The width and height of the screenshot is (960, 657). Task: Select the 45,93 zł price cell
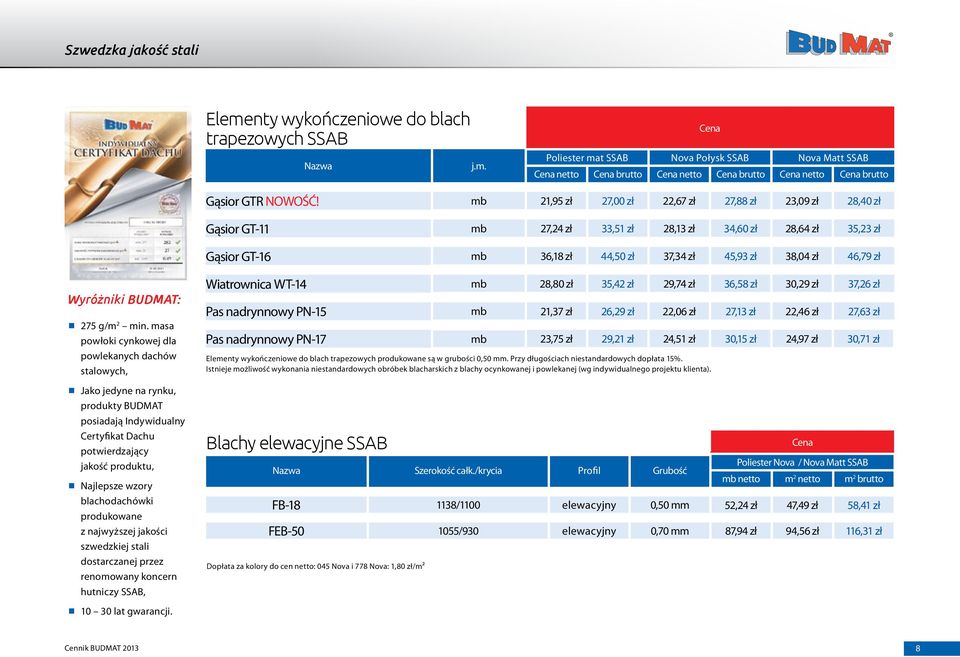tap(740, 256)
